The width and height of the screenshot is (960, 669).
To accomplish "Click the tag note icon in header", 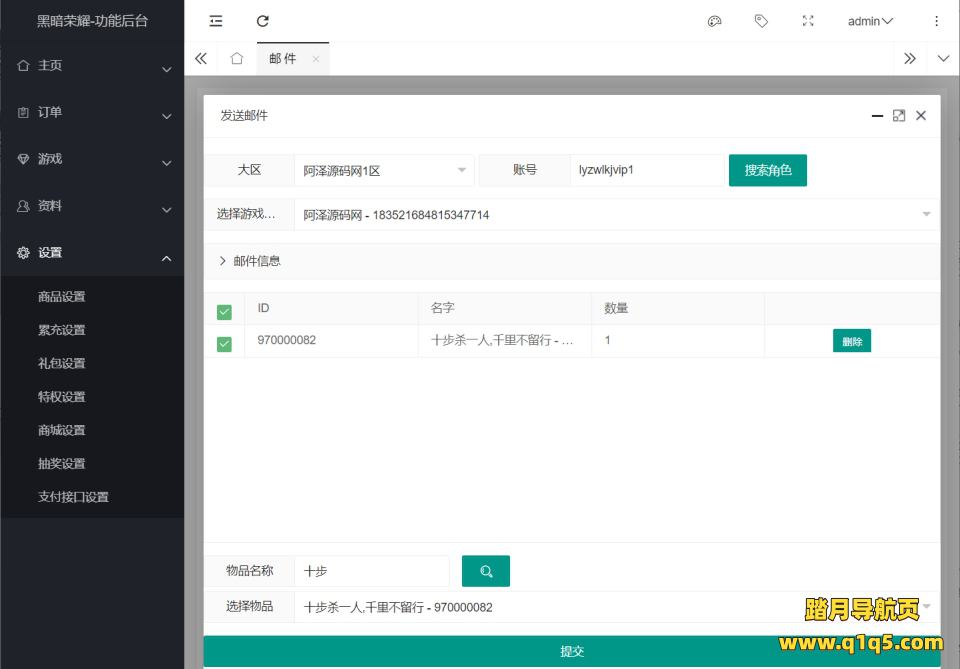I will point(761,21).
